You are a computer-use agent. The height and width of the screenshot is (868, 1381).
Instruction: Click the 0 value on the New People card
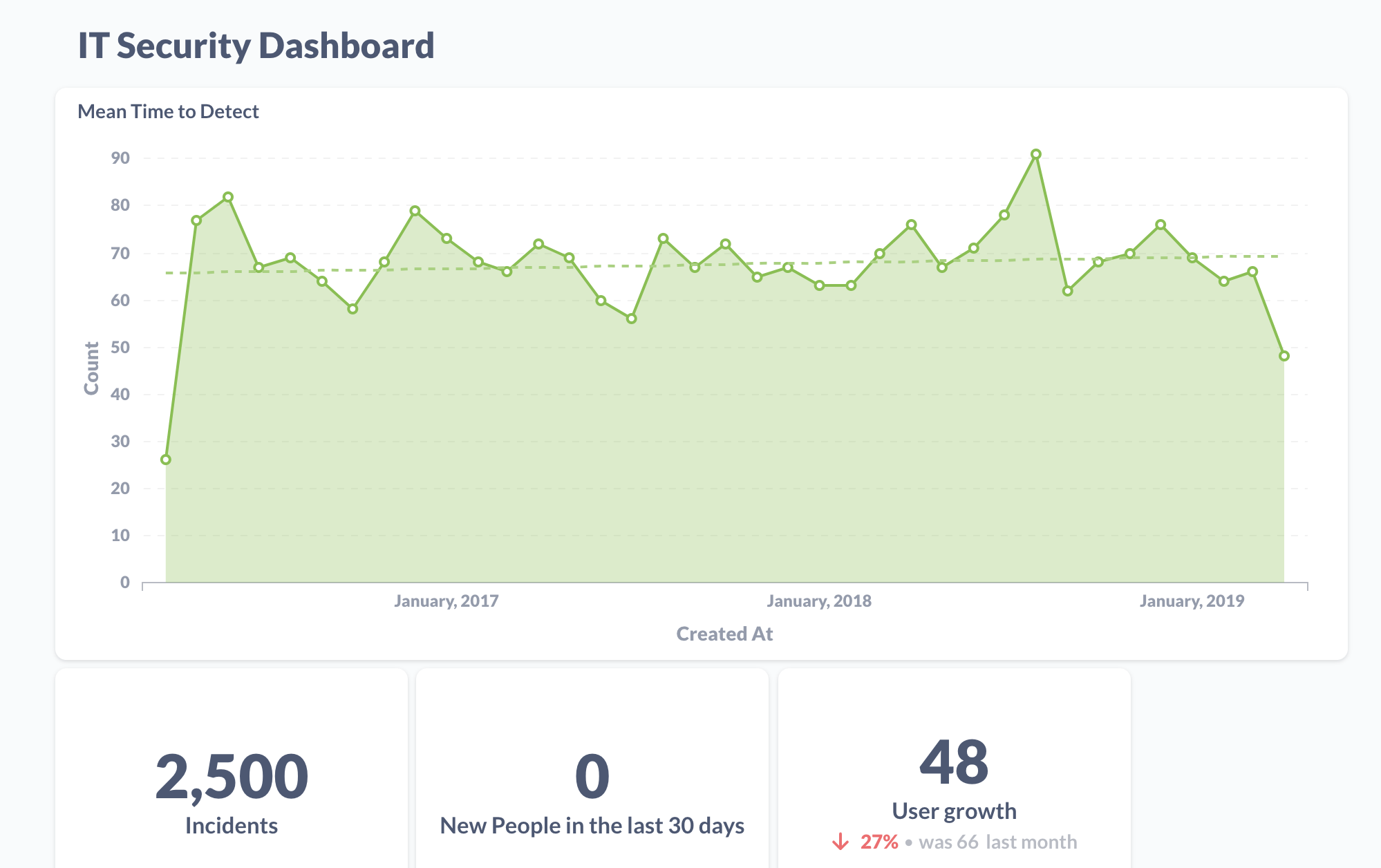(592, 777)
